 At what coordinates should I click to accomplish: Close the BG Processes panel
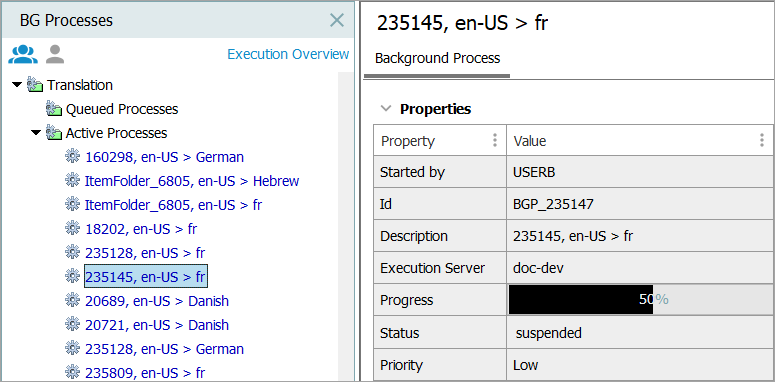point(337,20)
